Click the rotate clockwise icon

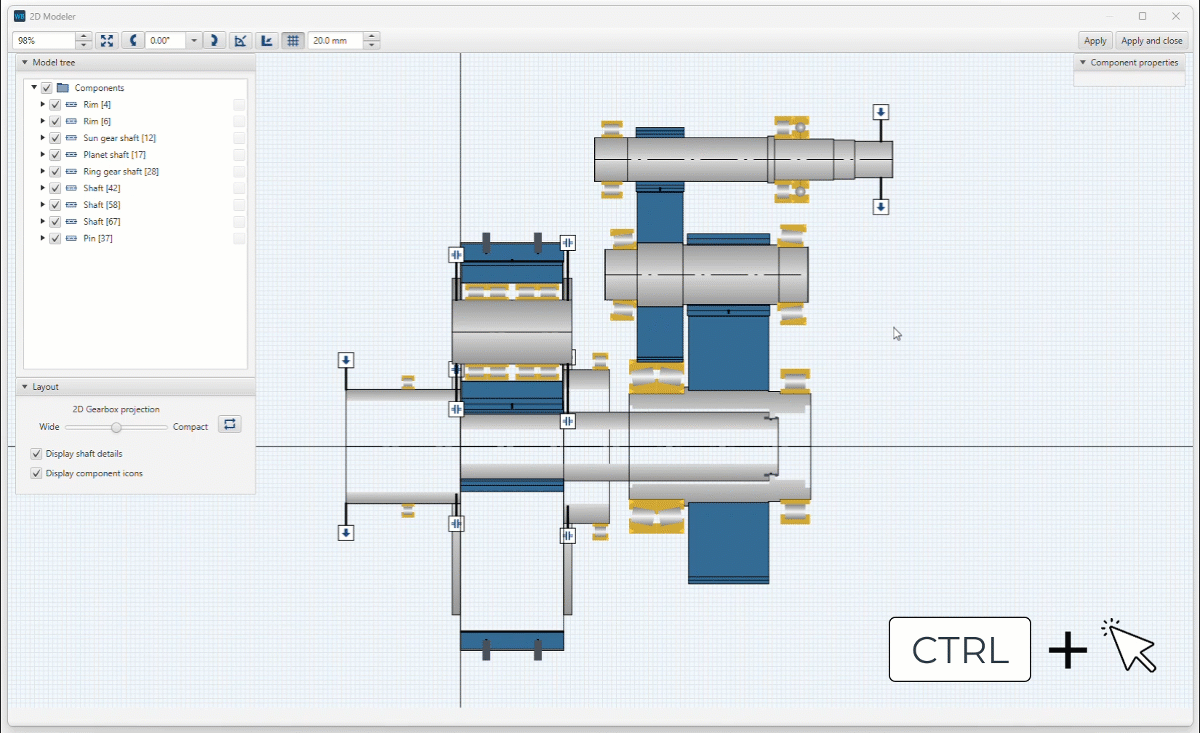coord(214,41)
